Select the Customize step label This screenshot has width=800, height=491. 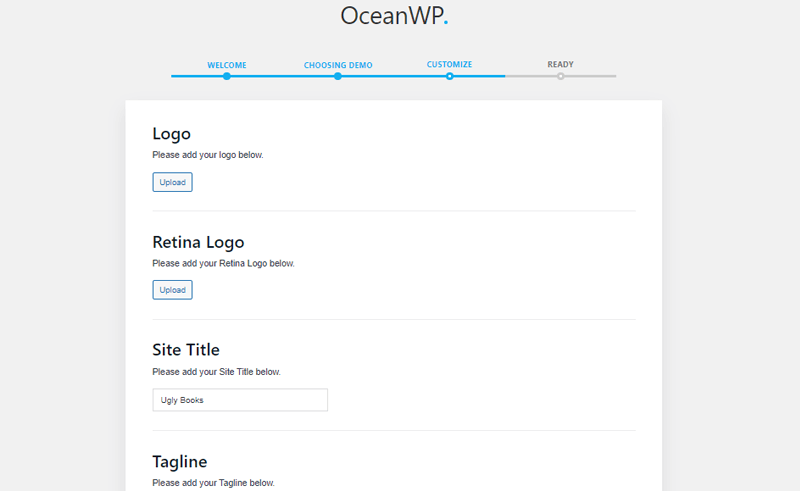click(449, 64)
